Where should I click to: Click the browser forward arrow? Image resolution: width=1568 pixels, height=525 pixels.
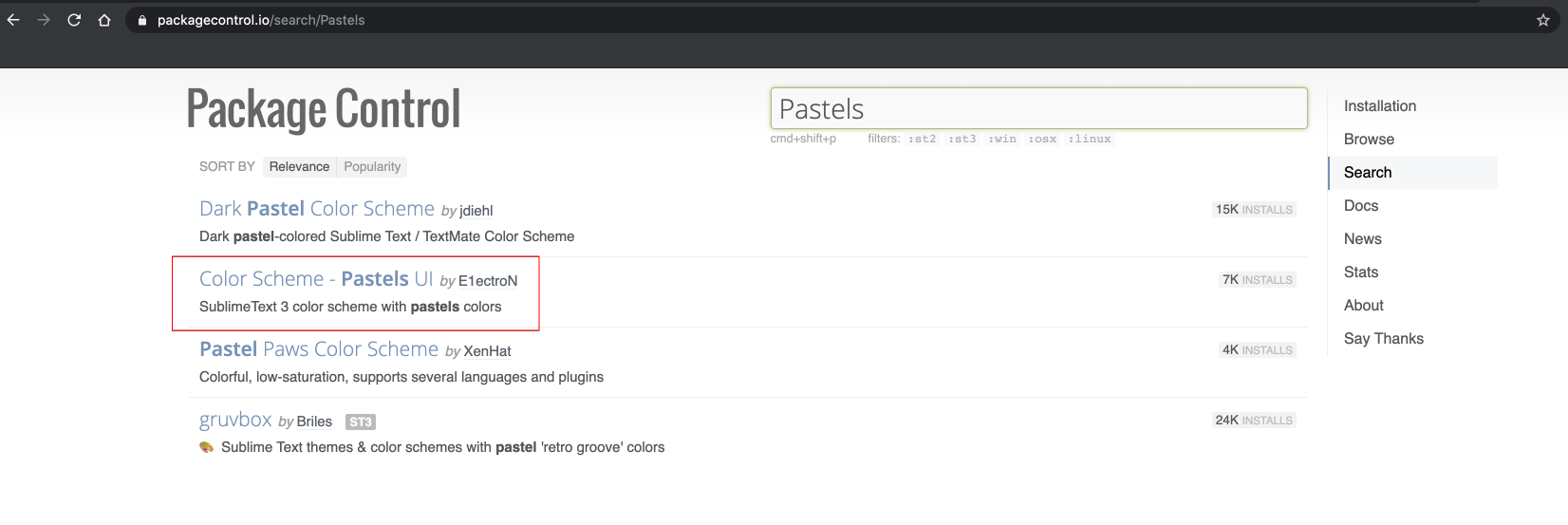pyautogui.click(x=44, y=20)
